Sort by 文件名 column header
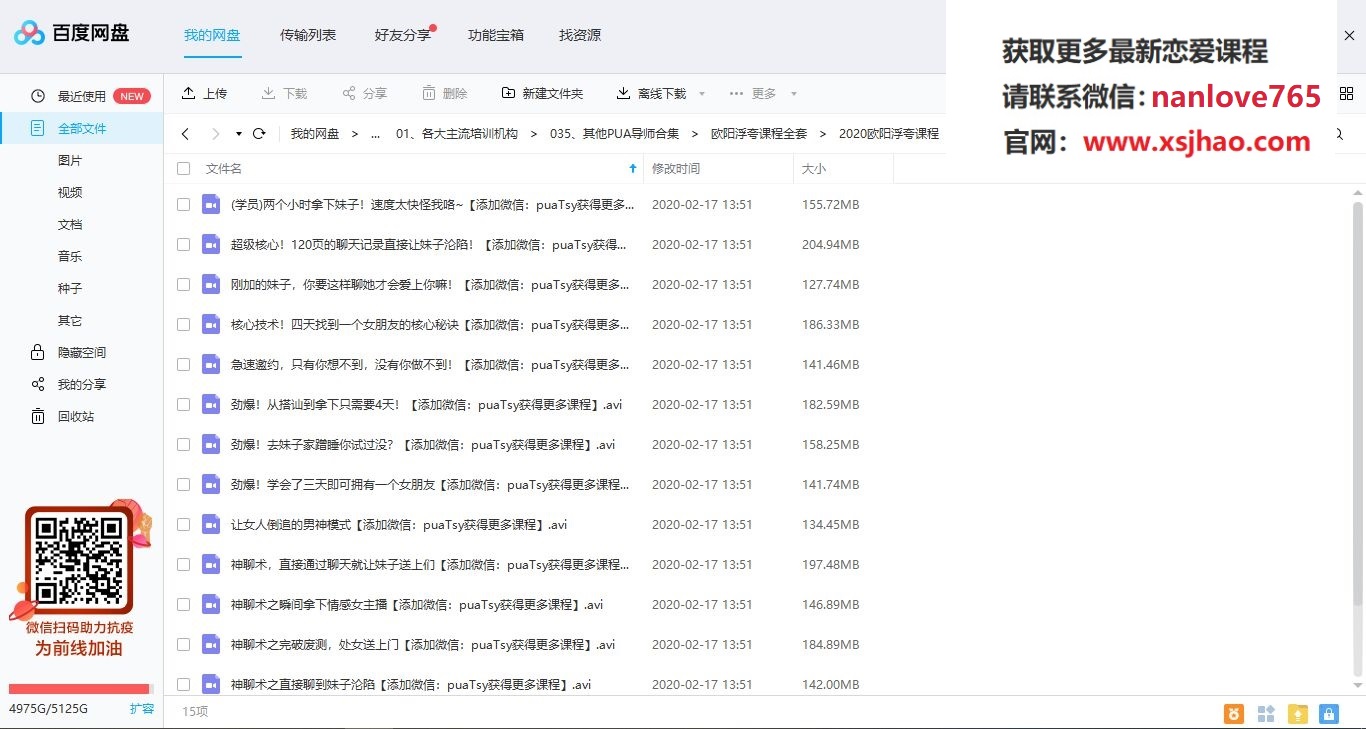This screenshot has height=729, width=1366. 224,169
